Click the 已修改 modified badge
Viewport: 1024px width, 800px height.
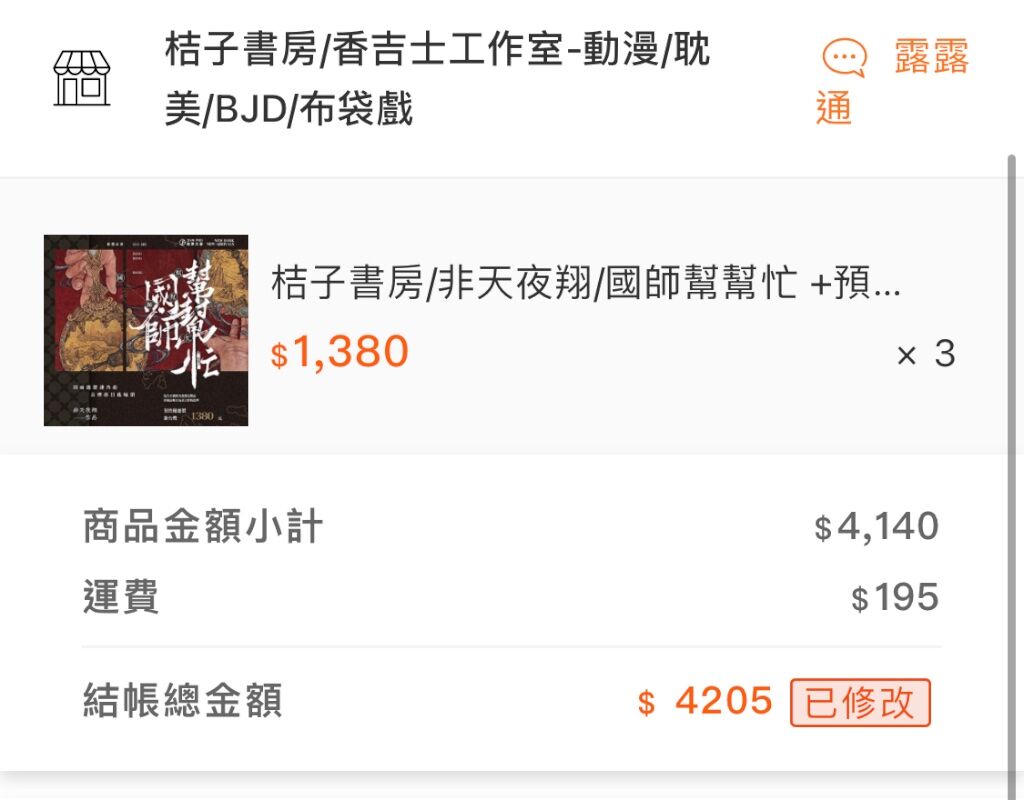coord(860,703)
